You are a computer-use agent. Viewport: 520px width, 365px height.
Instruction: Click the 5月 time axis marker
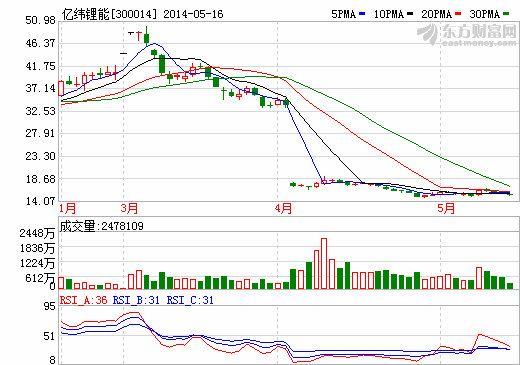coord(446,209)
